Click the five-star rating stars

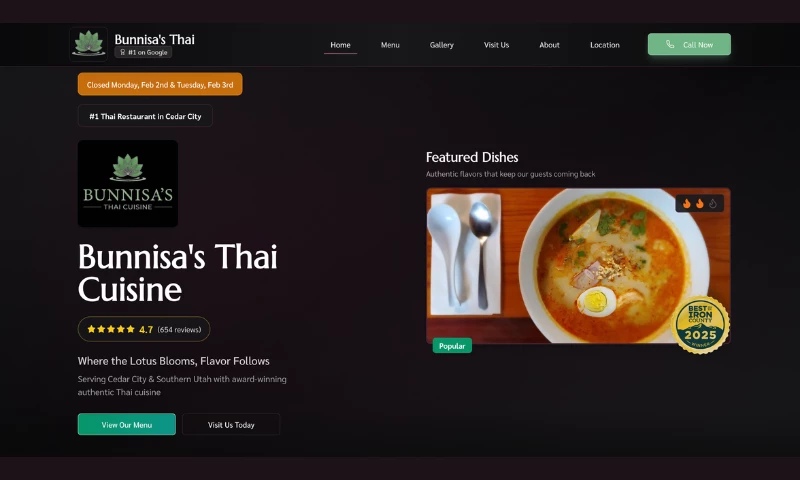(x=111, y=329)
